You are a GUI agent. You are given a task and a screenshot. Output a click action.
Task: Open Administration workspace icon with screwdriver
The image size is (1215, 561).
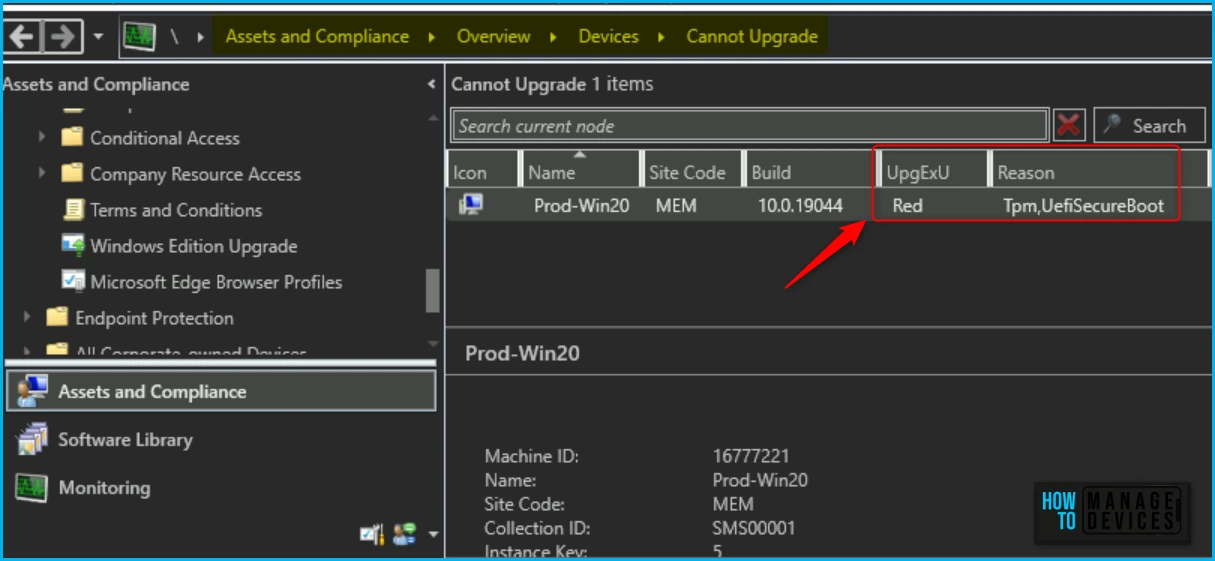[372, 534]
